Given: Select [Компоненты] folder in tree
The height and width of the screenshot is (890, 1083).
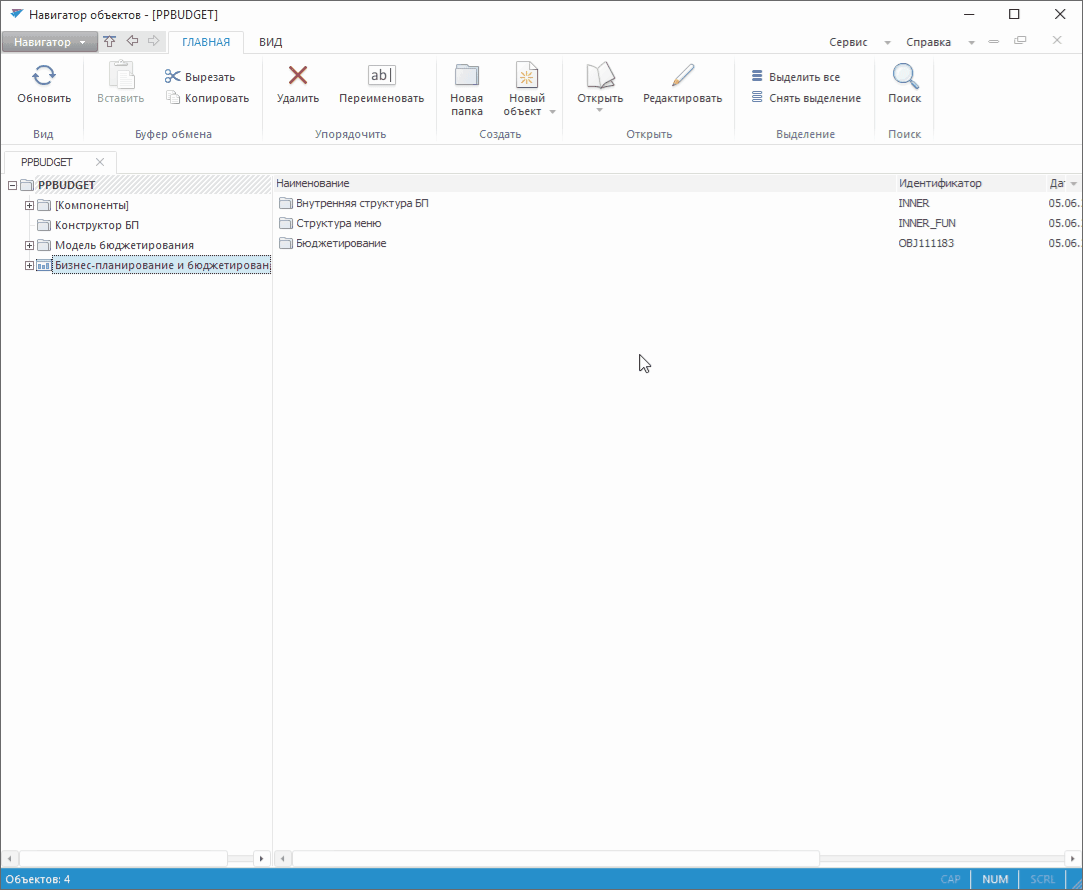Looking at the screenshot, I should pyautogui.click(x=92, y=205).
